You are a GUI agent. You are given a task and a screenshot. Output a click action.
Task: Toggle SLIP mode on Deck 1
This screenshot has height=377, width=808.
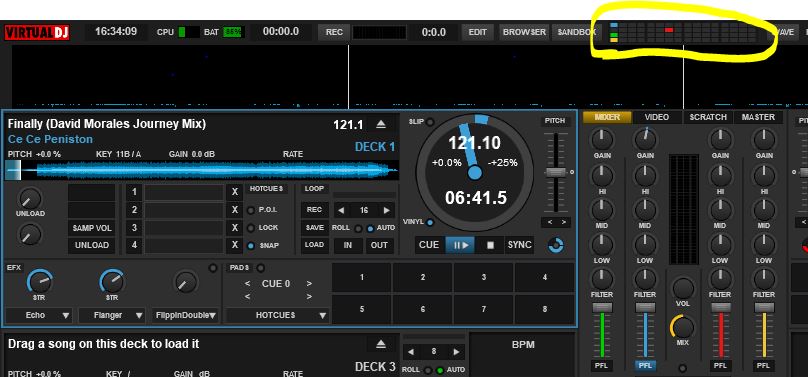430,122
